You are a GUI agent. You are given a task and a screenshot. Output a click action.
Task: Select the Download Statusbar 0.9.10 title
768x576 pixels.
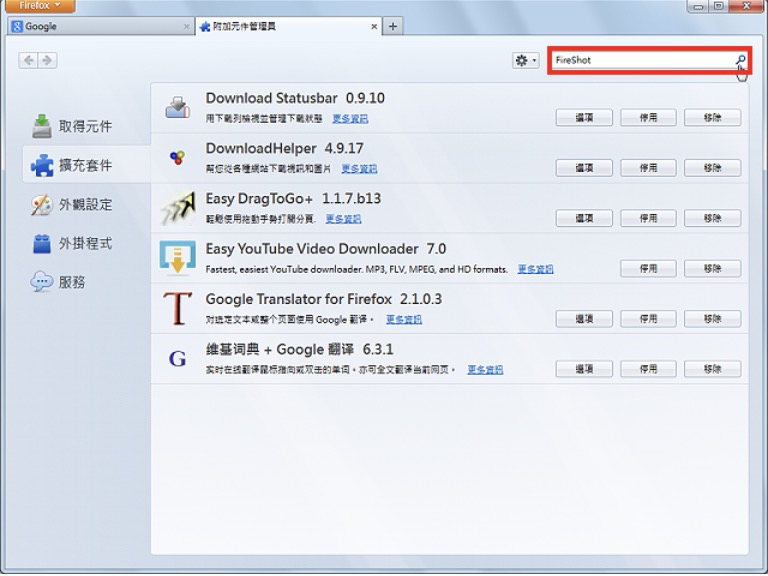tap(295, 98)
